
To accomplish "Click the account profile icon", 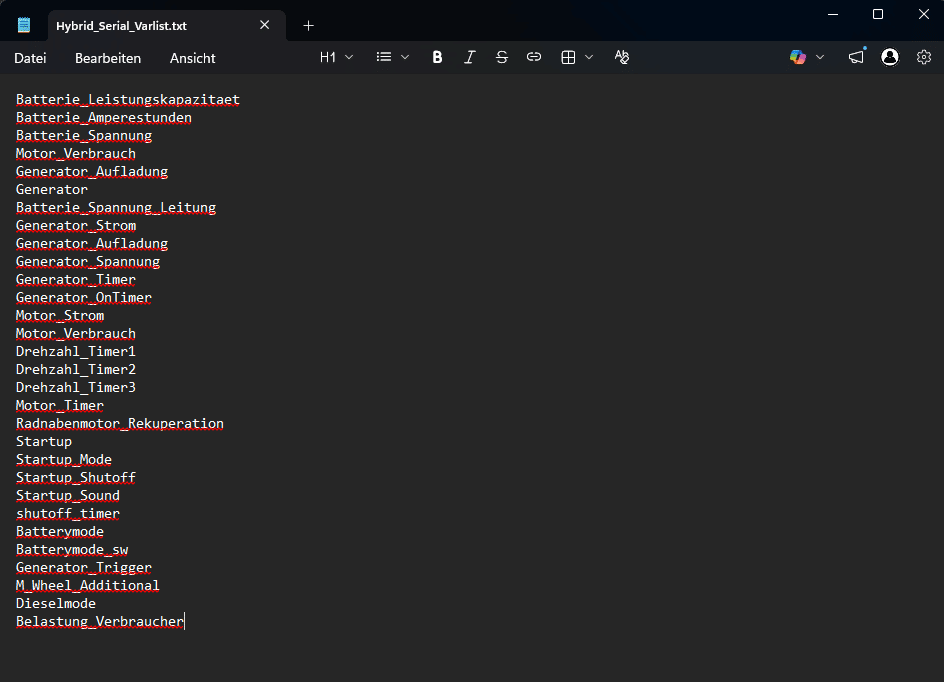I will click(x=890, y=58).
